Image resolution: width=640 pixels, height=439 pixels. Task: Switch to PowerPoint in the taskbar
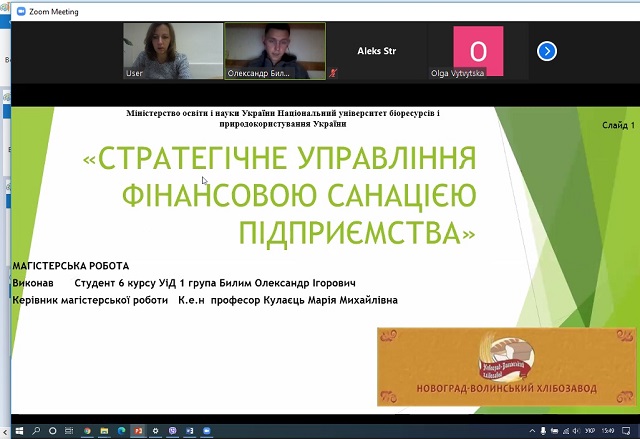(x=138, y=431)
